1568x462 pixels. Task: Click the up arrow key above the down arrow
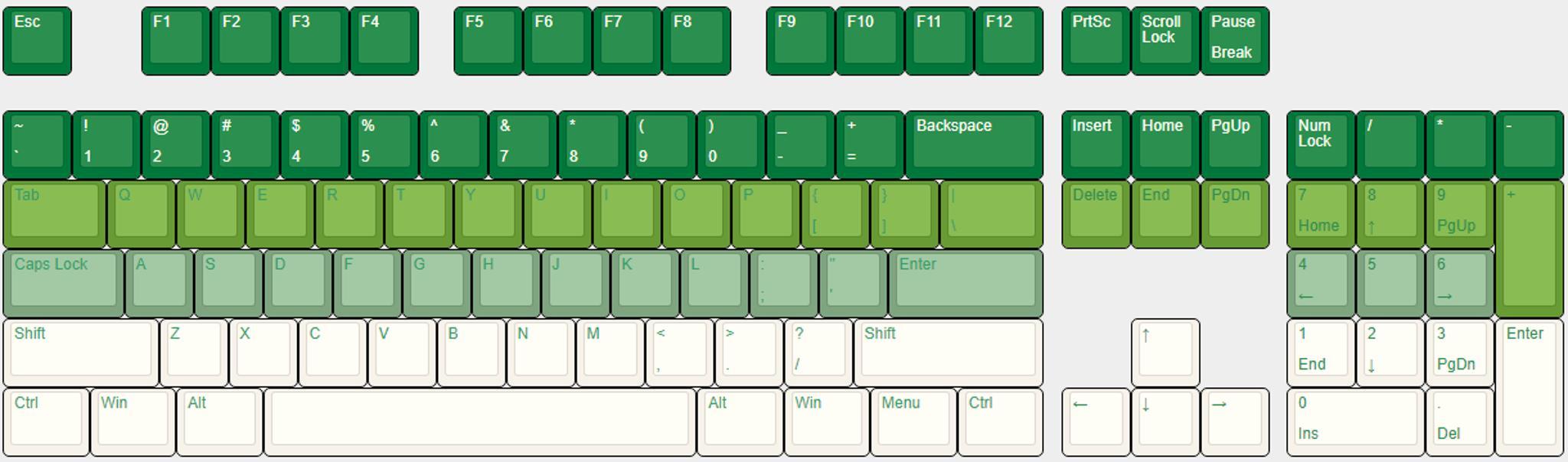tap(1165, 352)
